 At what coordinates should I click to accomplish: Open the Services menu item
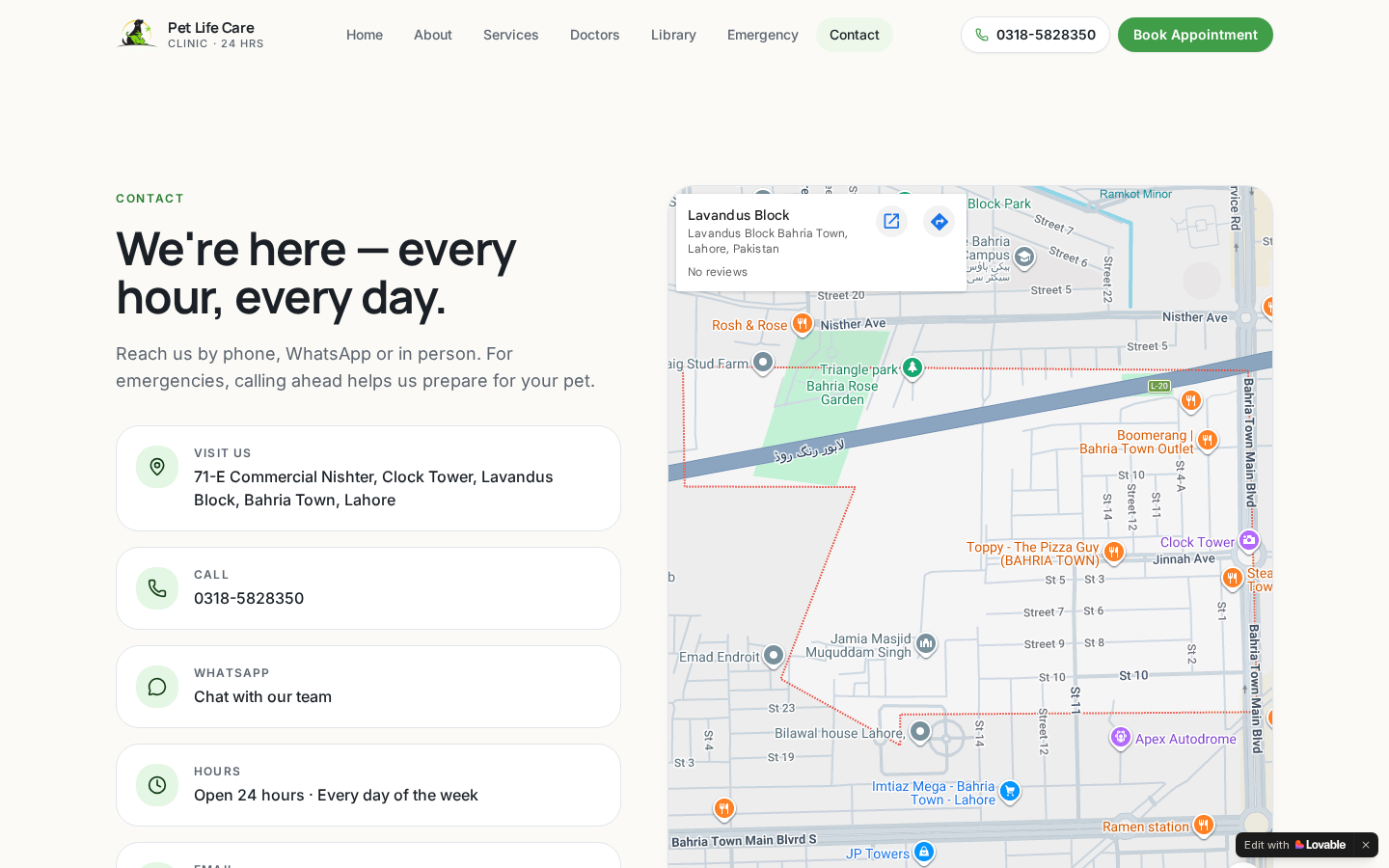[x=511, y=35]
